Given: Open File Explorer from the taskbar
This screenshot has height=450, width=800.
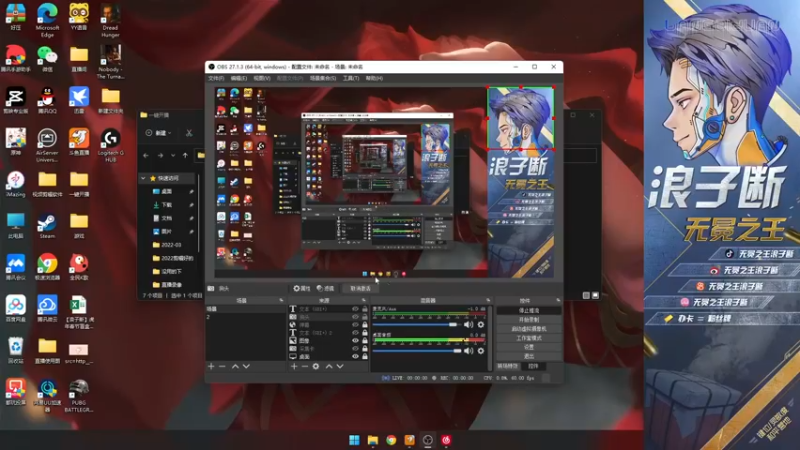Looking at the screenshot, I should 372,440.
